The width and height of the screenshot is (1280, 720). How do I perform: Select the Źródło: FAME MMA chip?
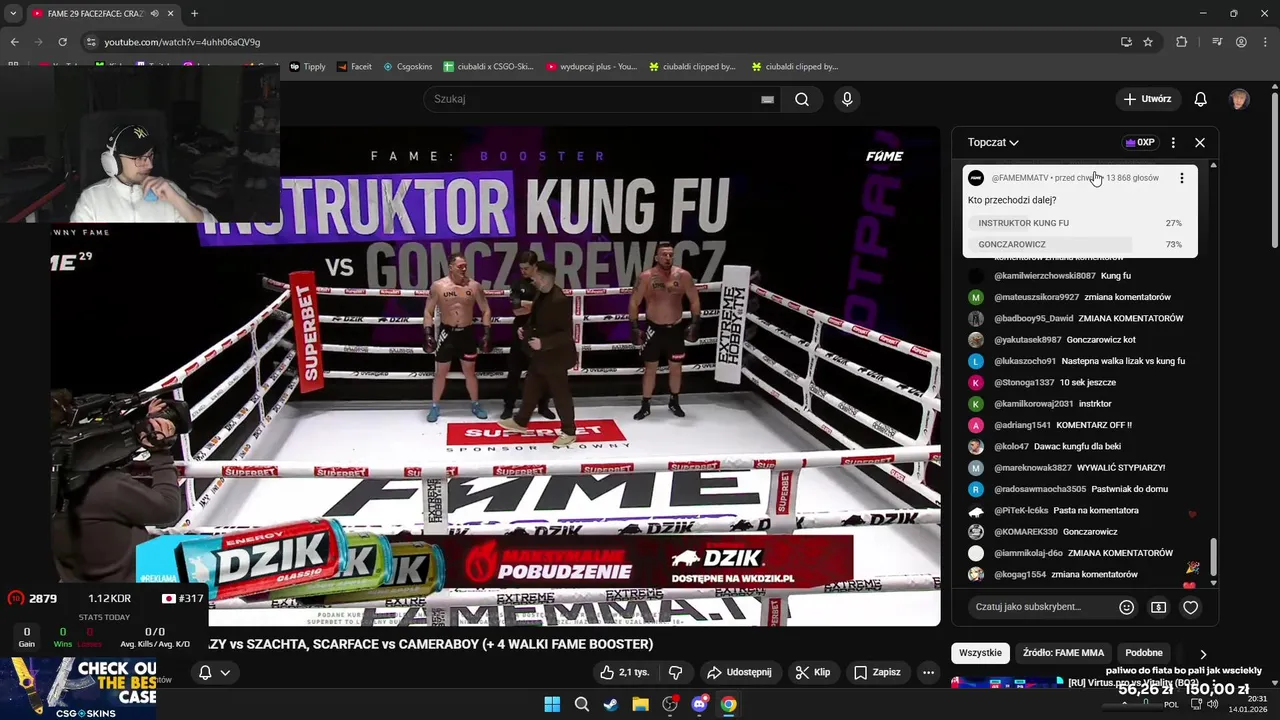coord(1063,653)
